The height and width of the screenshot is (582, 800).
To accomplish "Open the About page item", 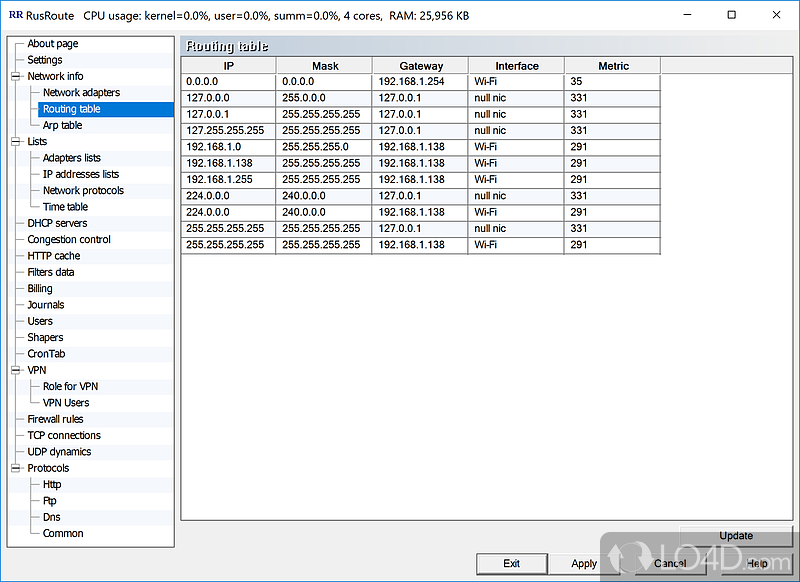I will [x=52, y=44].
